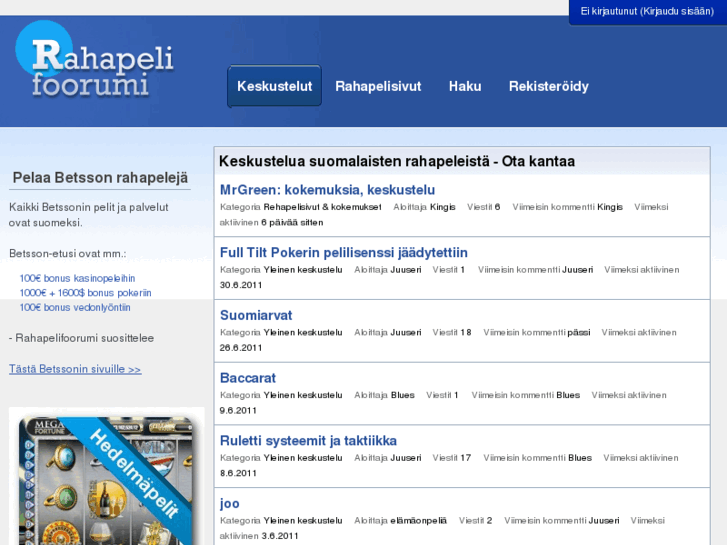Go to the Haku search page
727x545 pixels.
pos(465,86)
